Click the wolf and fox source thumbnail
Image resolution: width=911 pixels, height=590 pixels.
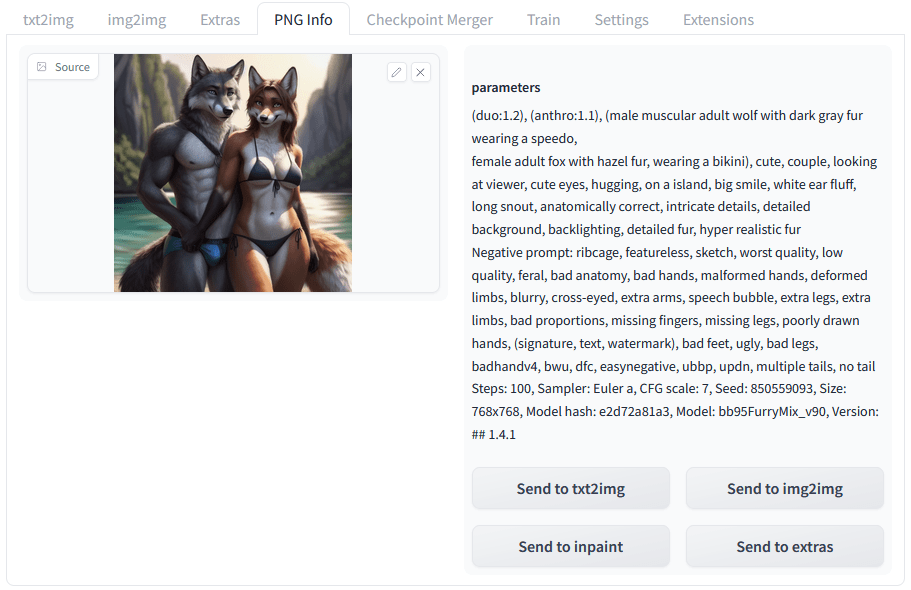click(232, 173)
